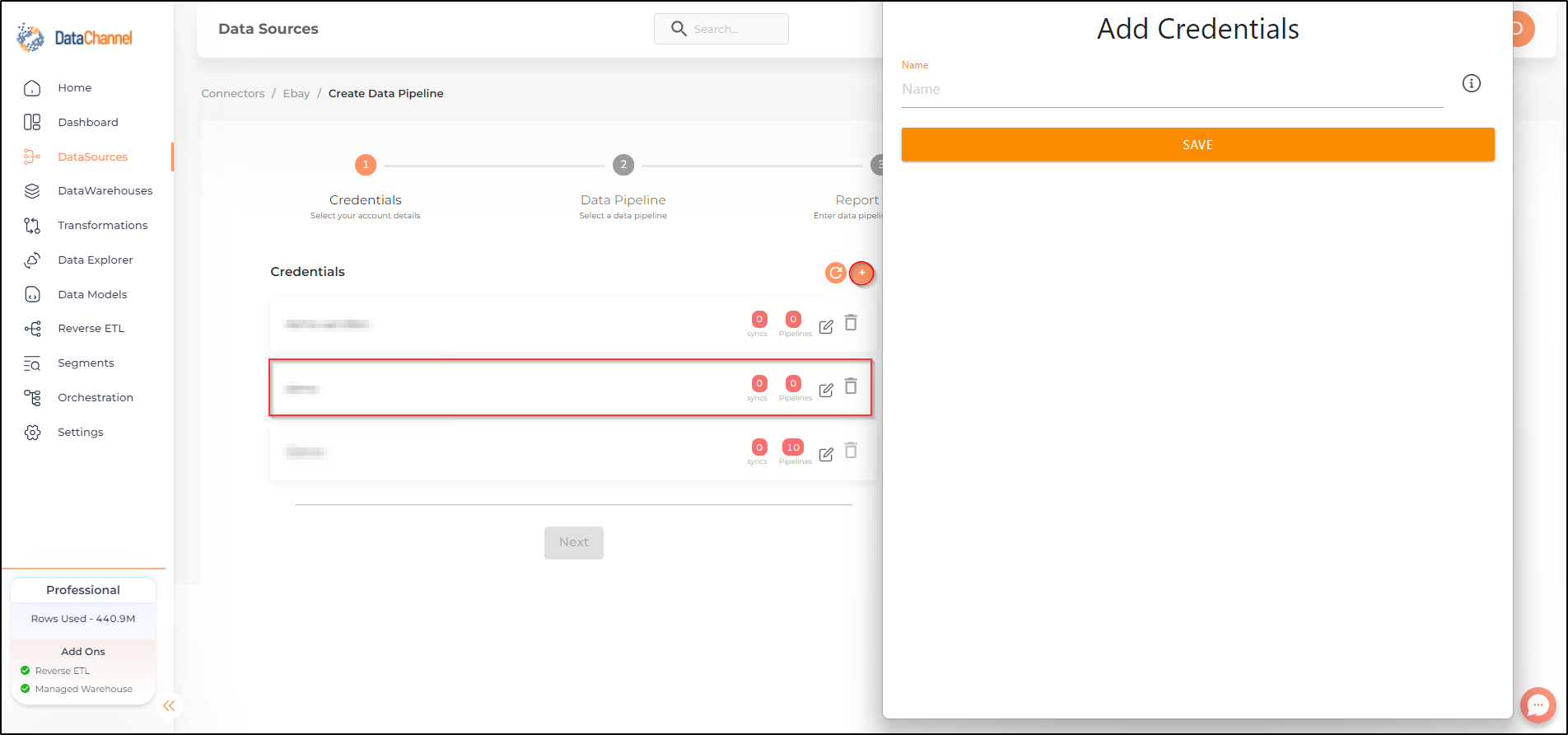Open Ebay breadcrumb link
Viewport: 1568px width, 735px height.
[296, 93]
